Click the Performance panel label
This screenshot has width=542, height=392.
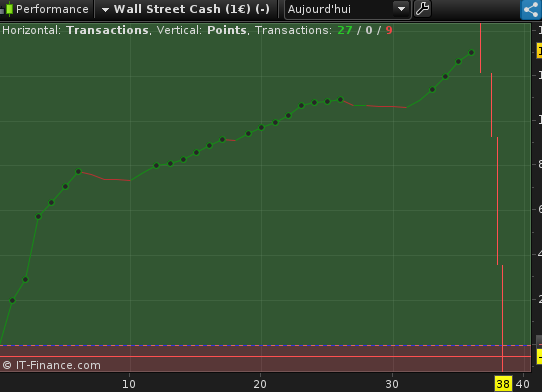52,9
